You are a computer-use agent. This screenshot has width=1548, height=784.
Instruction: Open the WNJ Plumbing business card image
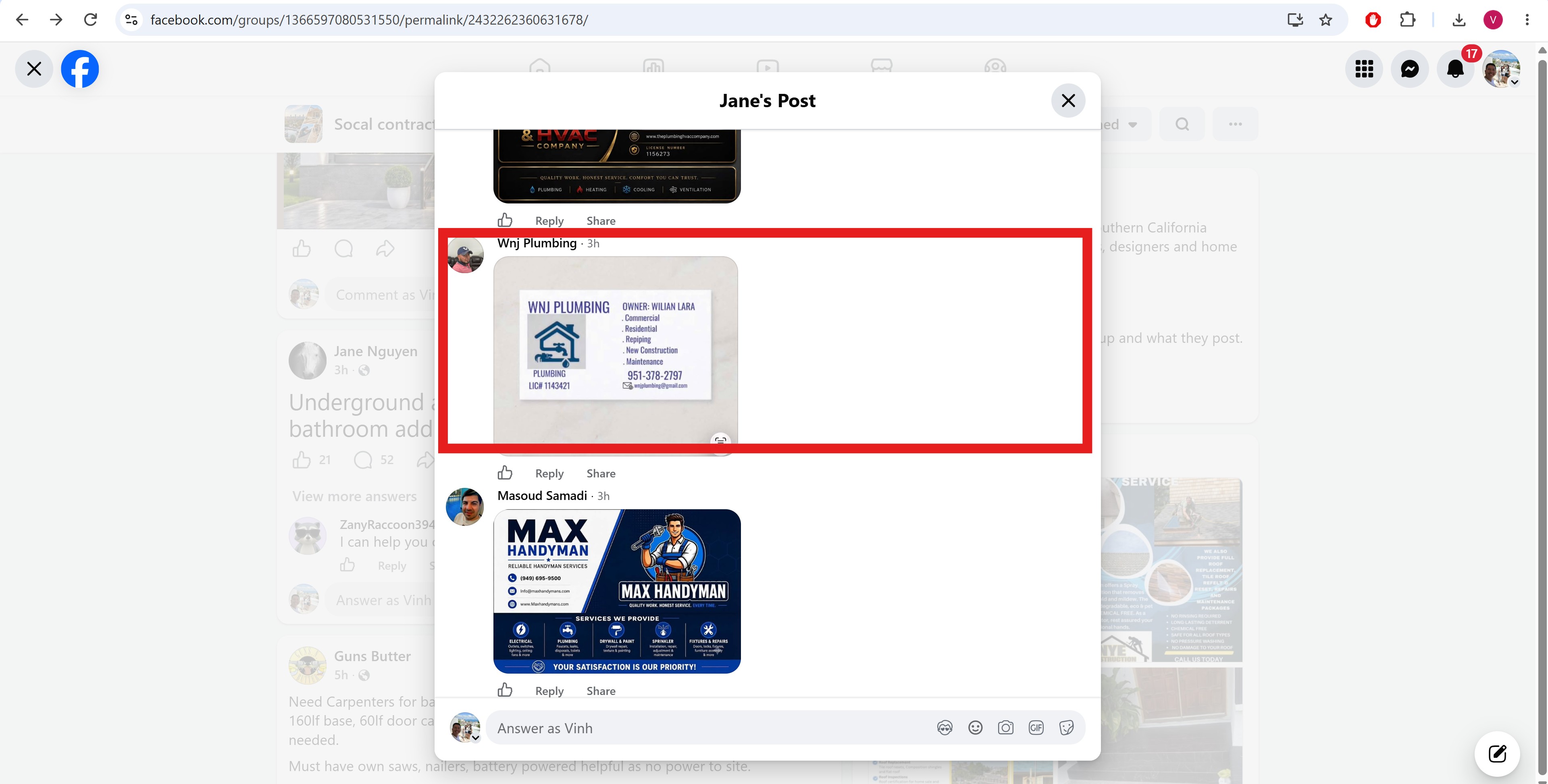coord(615,356)
